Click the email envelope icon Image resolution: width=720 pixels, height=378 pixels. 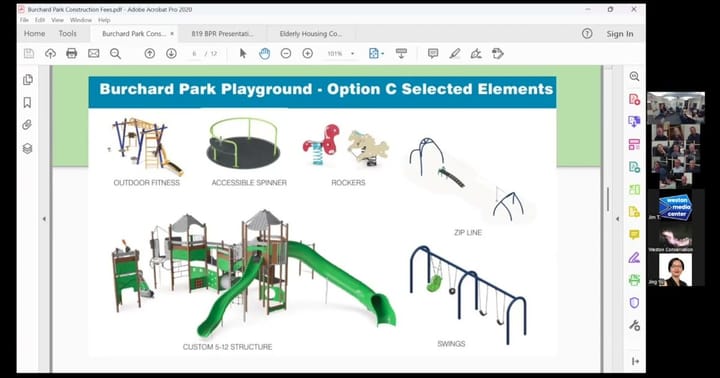[x=94, y=54]
